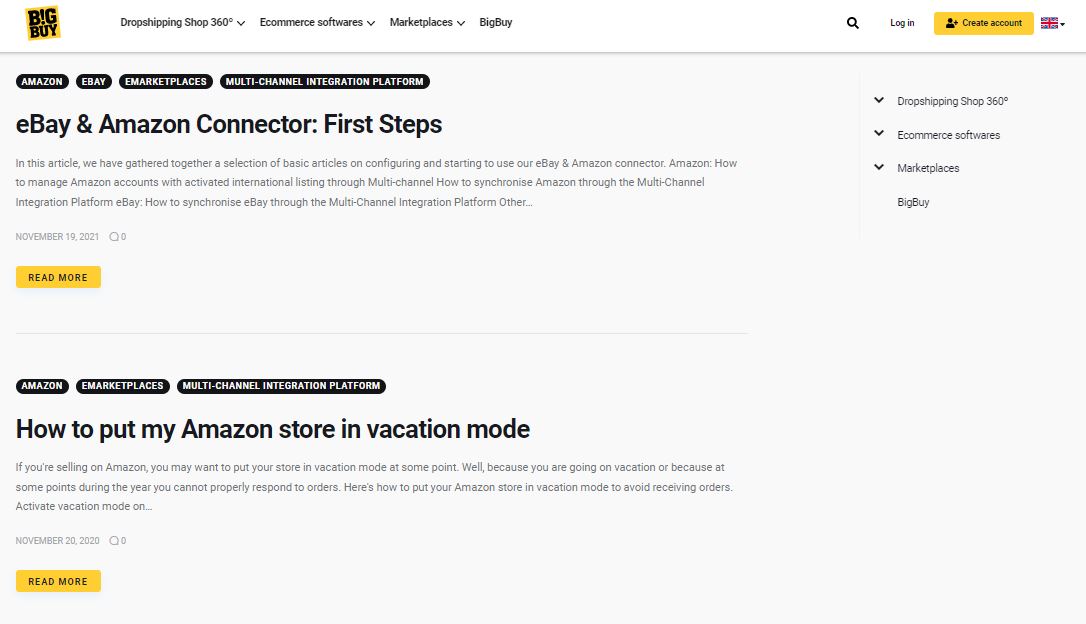Open the eBay & Amazon Connector article title

pyautogui.click(x=228, y=124)
